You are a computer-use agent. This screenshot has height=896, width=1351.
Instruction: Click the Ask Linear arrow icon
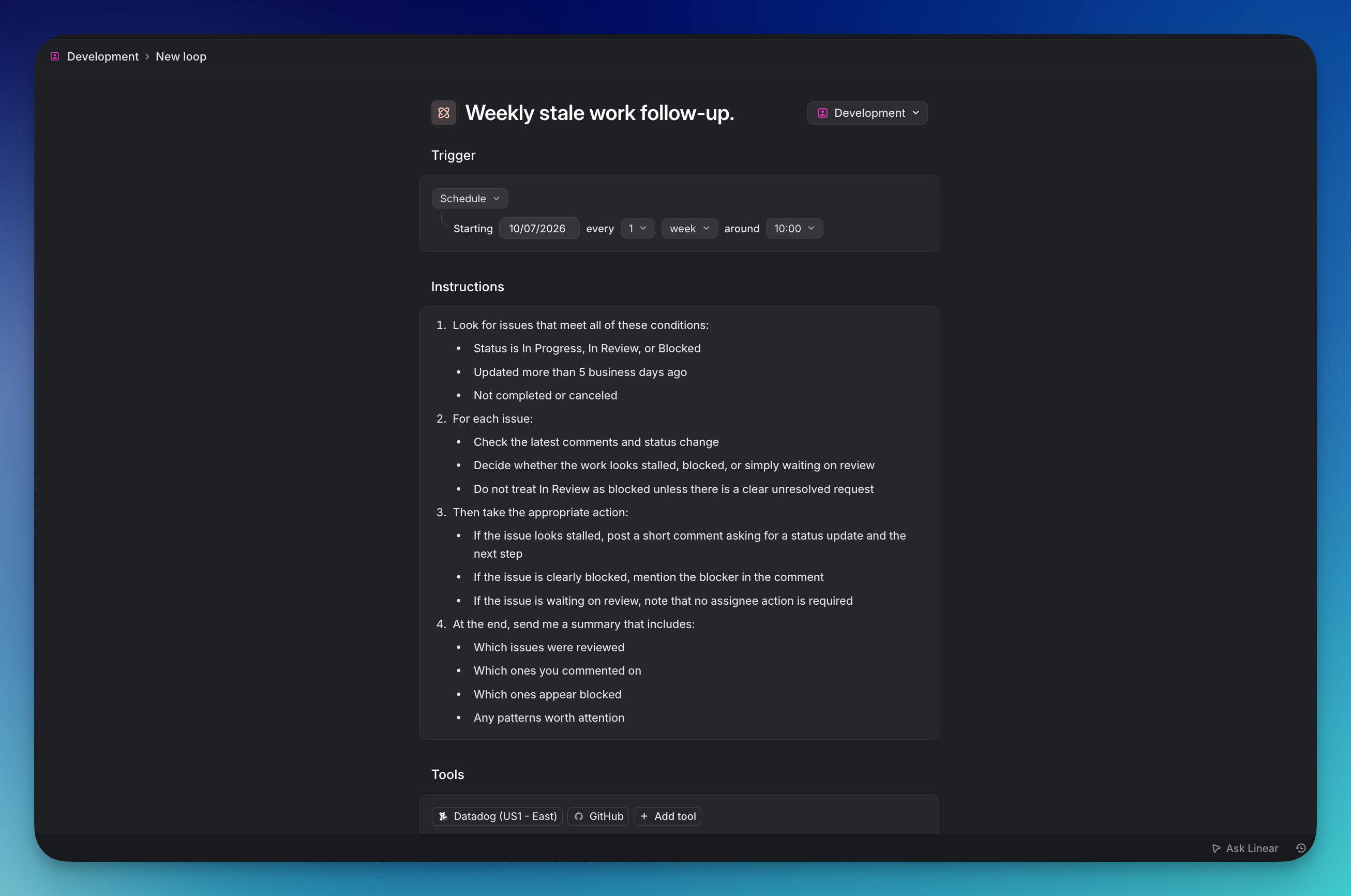[x=1216, y=848]
